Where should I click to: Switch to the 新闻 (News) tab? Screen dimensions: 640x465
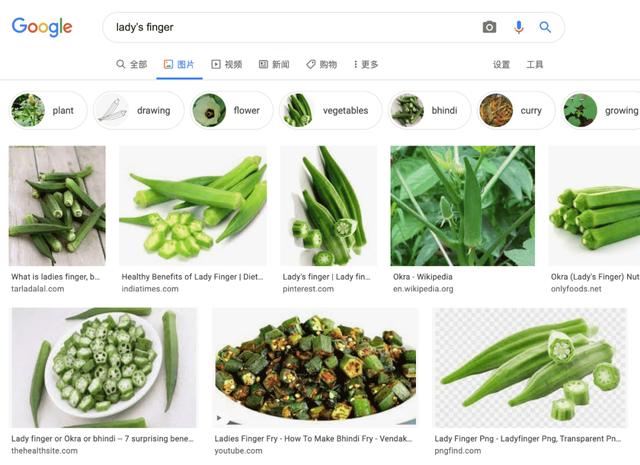(274, 65)
